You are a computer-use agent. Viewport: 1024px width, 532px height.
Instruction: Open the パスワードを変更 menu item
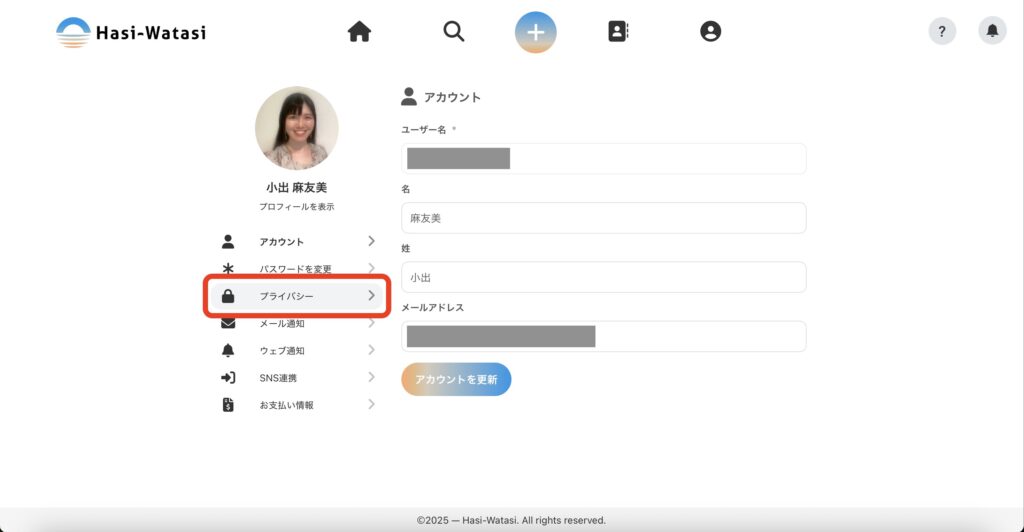click(295, 269)
